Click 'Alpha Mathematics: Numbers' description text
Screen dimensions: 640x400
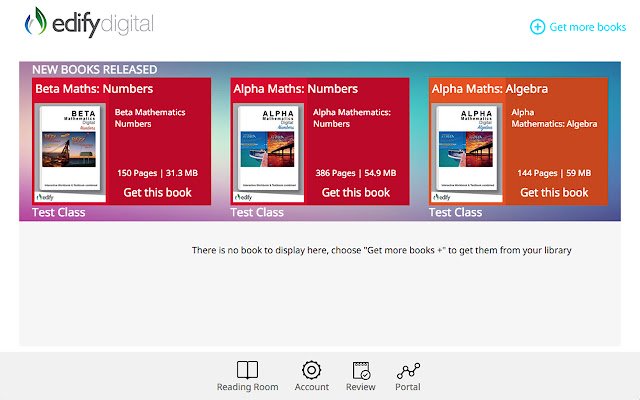click(x=352, y=118)
